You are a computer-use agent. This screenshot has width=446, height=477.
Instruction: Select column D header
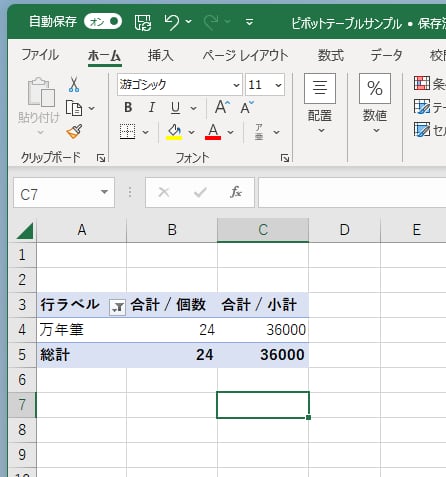(x=345, y=230)
